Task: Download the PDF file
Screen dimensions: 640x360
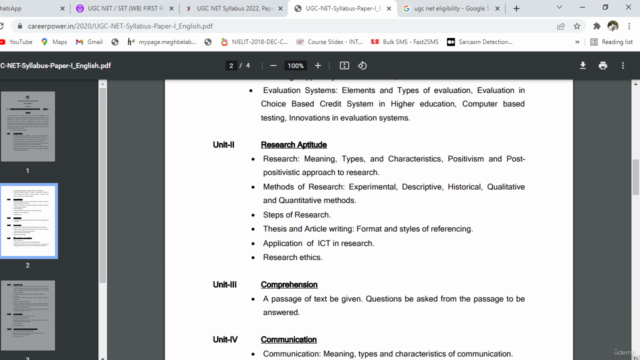Action: [x=583, y=66]
